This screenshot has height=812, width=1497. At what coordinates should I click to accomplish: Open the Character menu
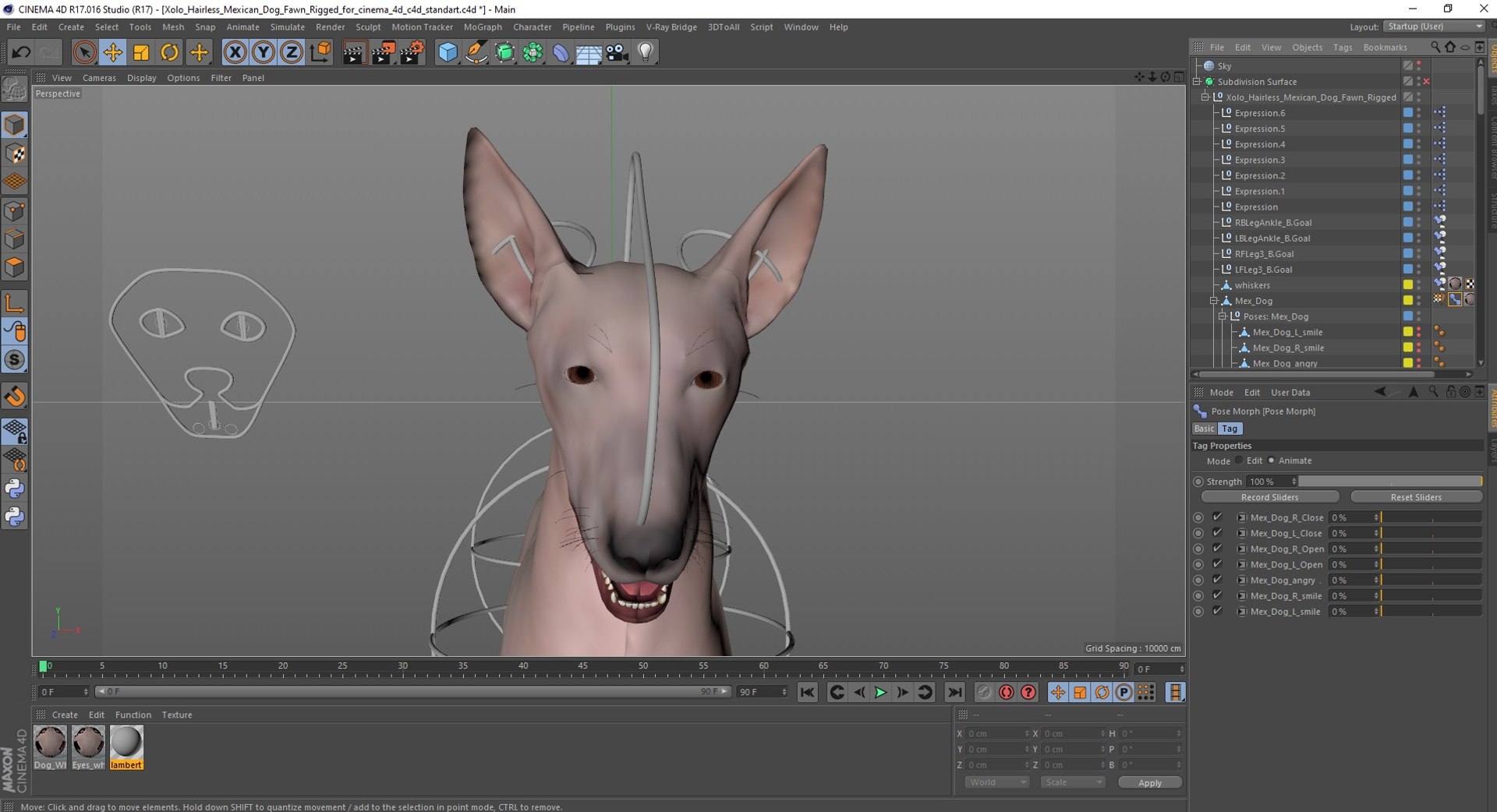click(x=532, y=26)
